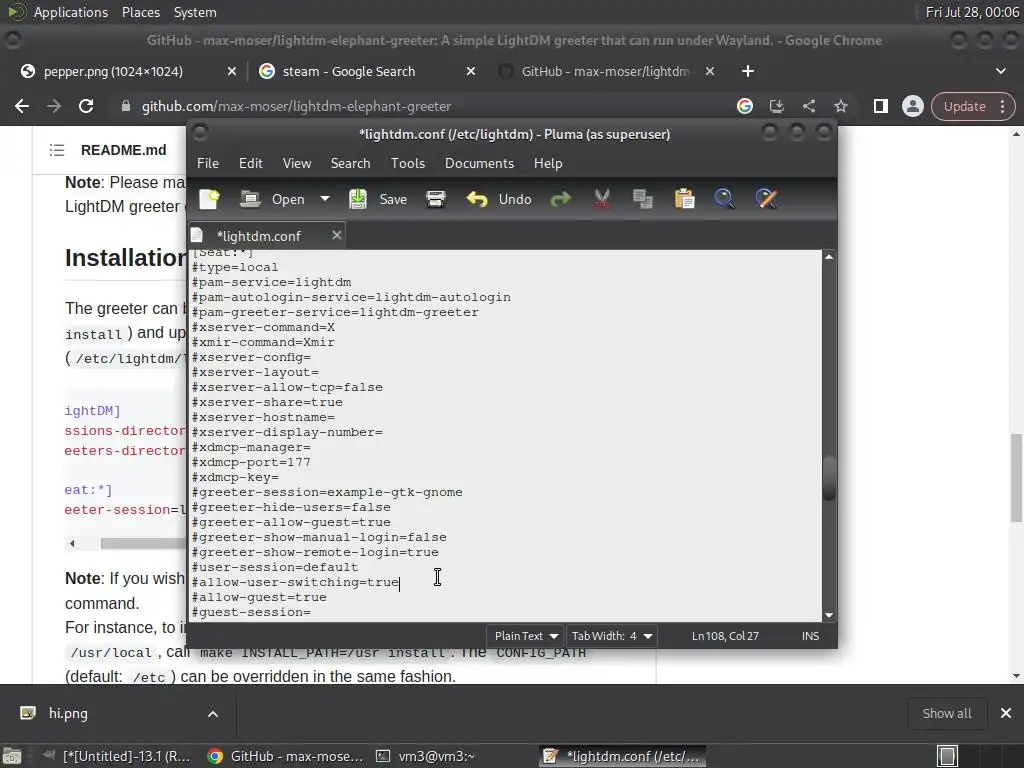
Task: Click the line #pam-service=lightdm
Action: click(x=271, y=282)
